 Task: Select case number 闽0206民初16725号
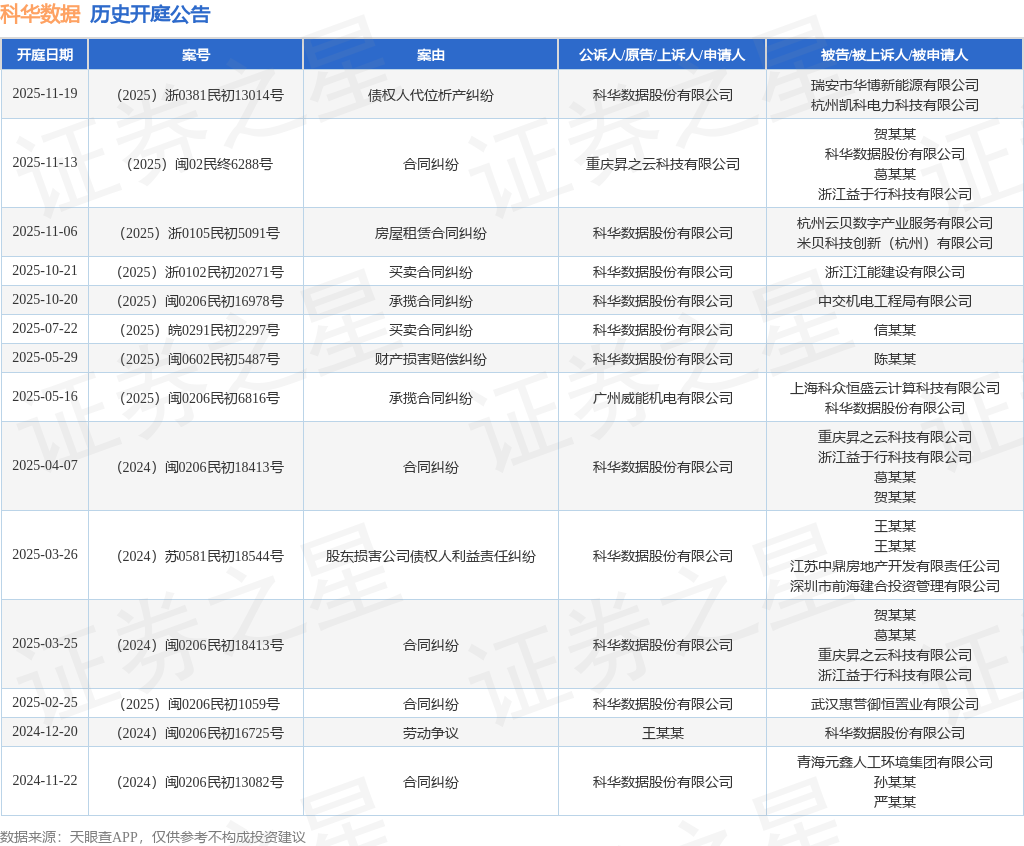(200, 734)
